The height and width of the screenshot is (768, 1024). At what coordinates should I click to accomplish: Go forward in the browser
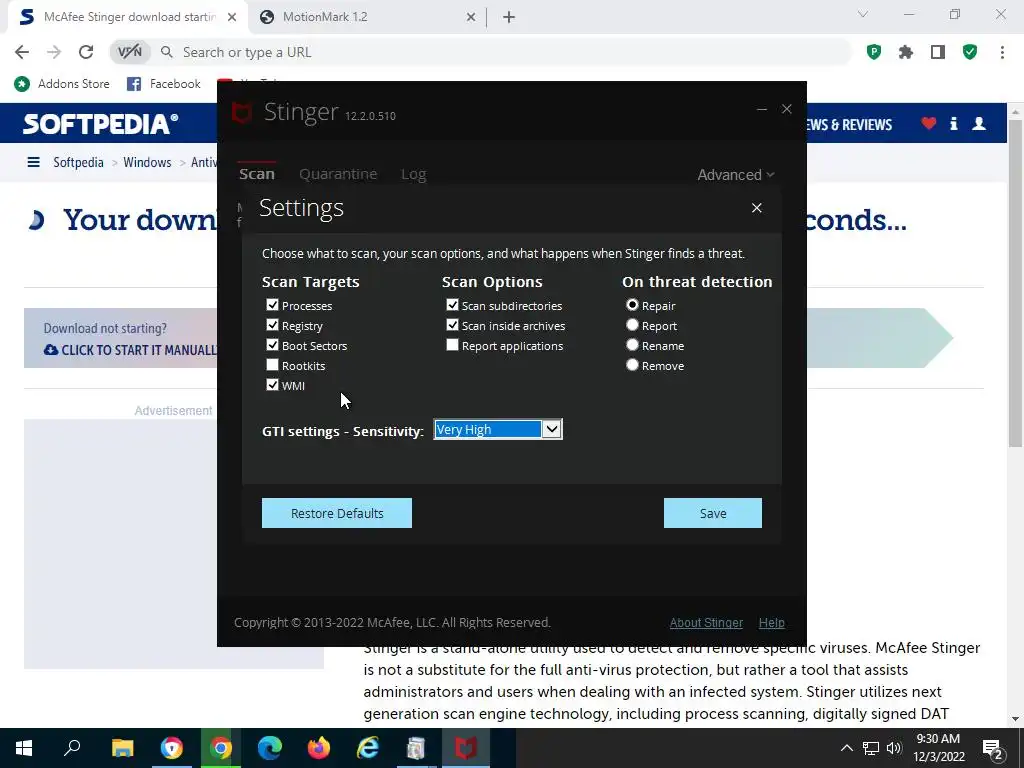54,52
